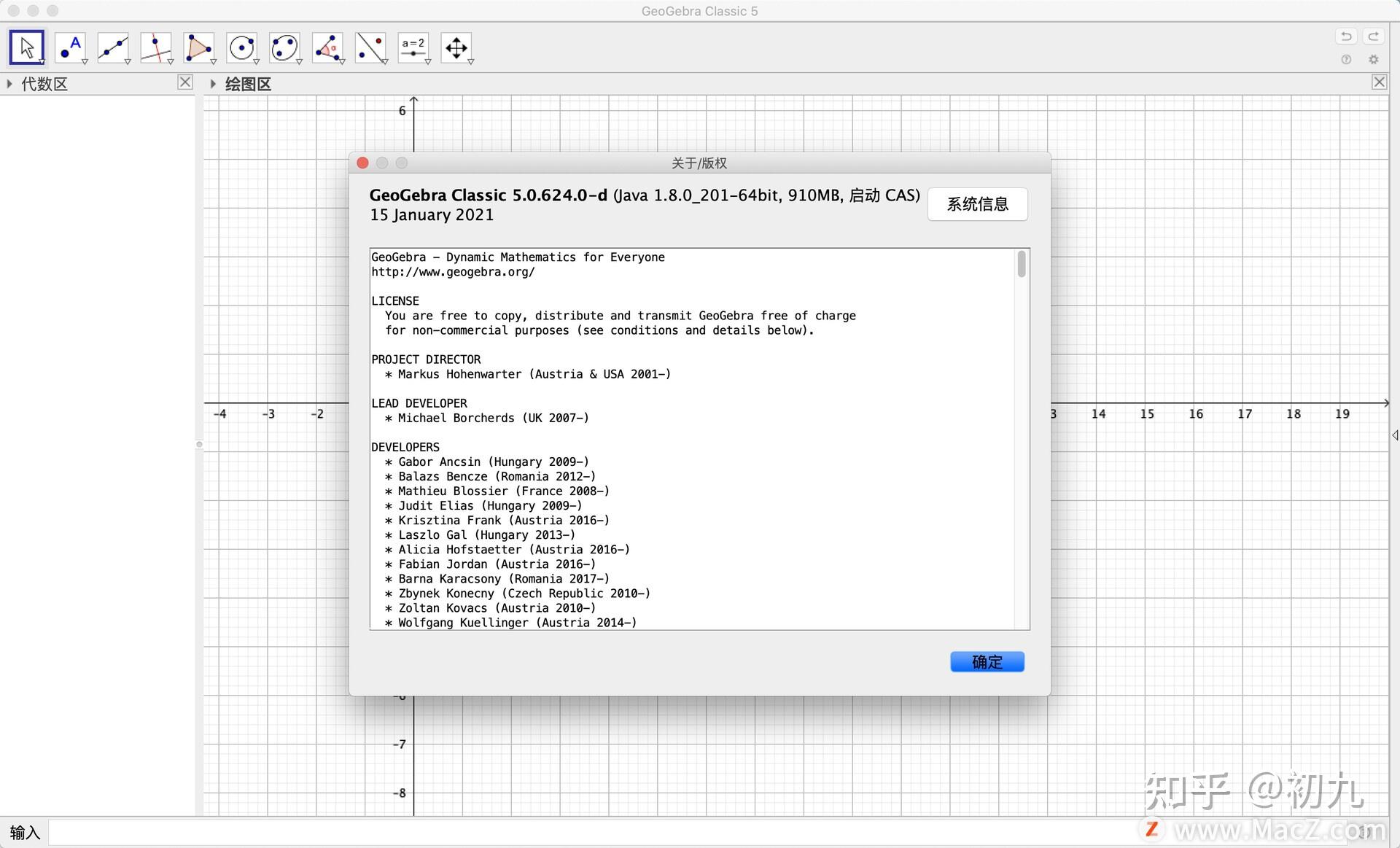Open the Perpendicular tool dropdown arrow
The height and width of the screenshot is (848, 1400).
click(171, 62)
